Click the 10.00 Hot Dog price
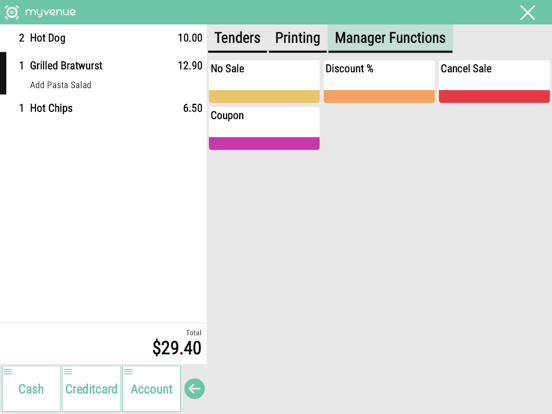The image size is (552, 414). click(190, 38)
